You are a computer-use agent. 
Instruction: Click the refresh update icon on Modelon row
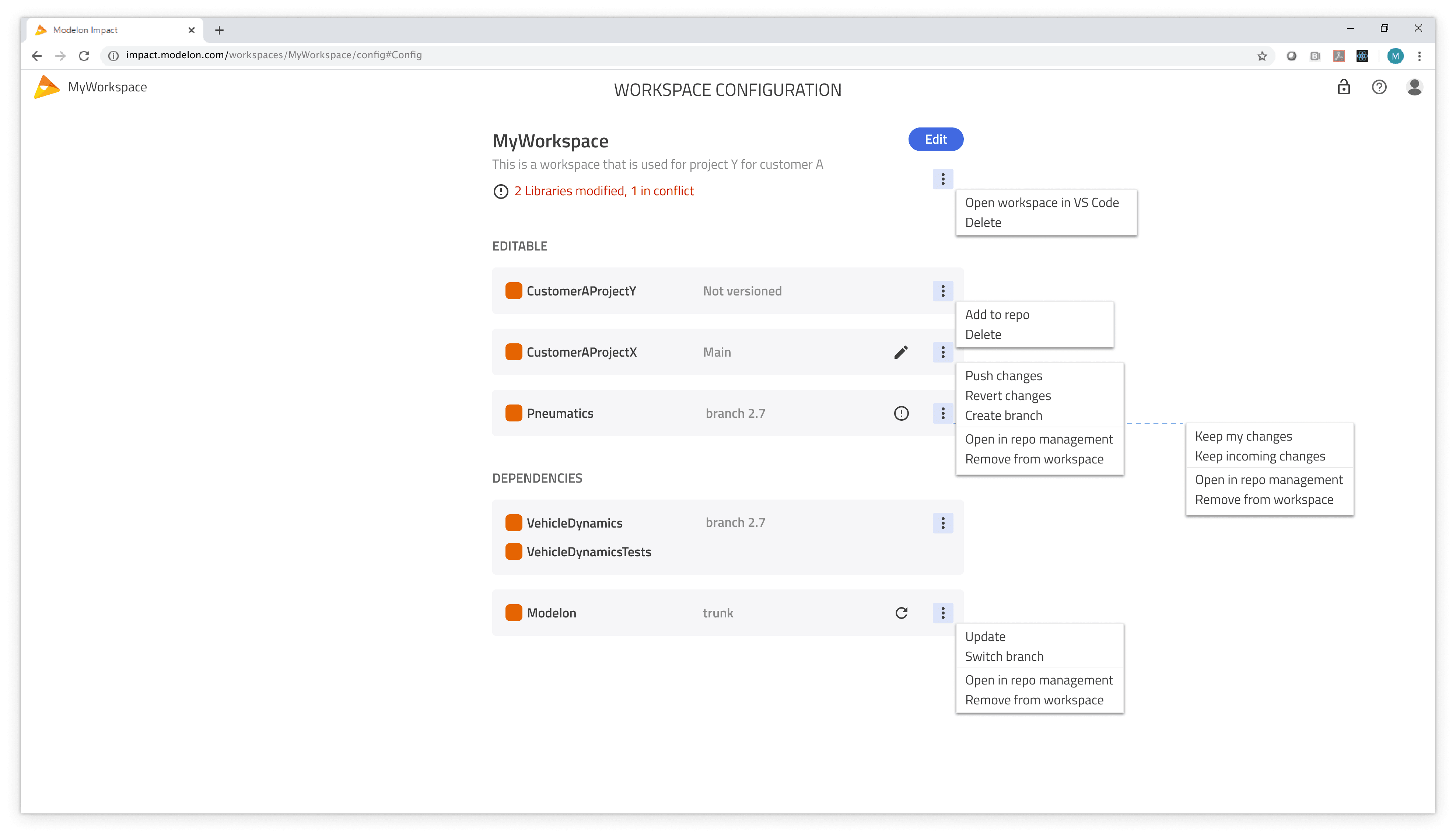click(901, 613)
